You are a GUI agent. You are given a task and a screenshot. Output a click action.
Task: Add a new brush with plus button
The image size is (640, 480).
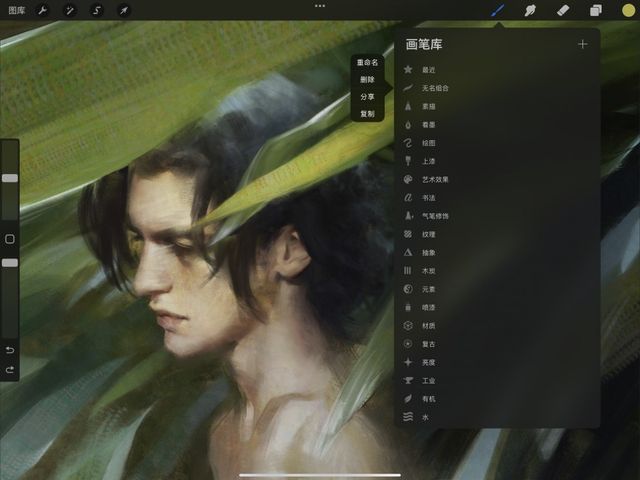pos(582,44)
